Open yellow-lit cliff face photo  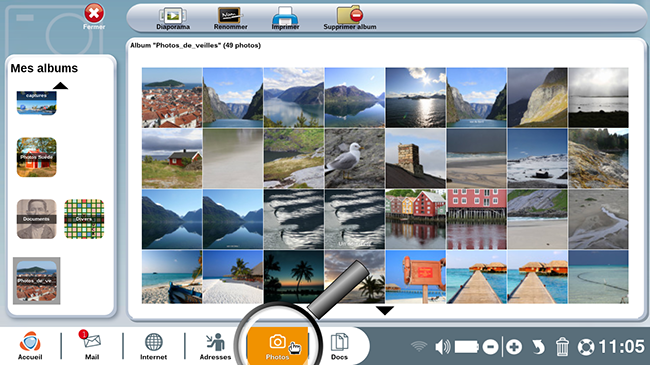(537, 97)
